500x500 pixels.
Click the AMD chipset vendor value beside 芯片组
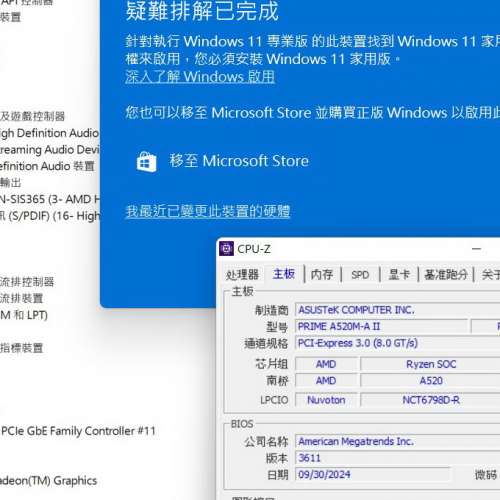[x=326, y=364]
